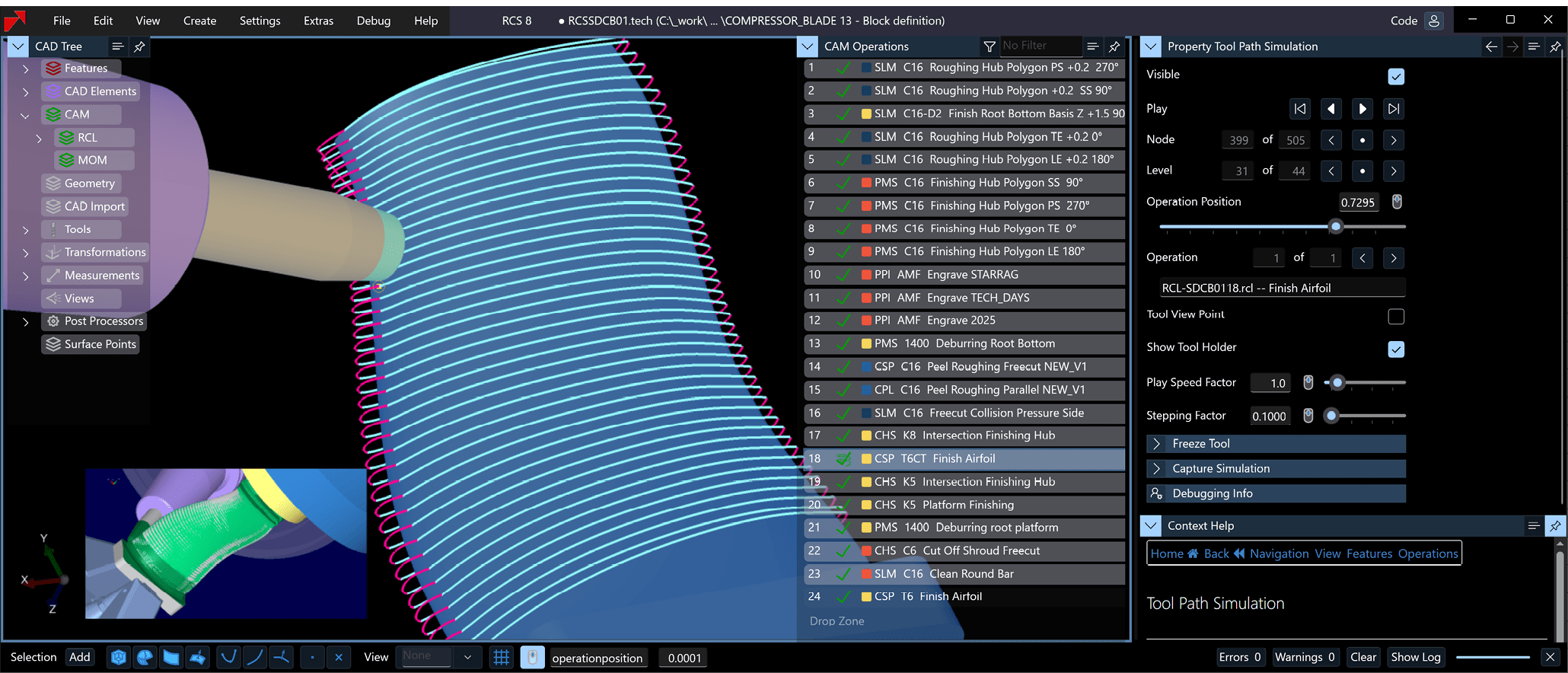Screen dimensions: 1568x673
Task: Click the solid body selection cube icon
Action: [x=119, y=657]
